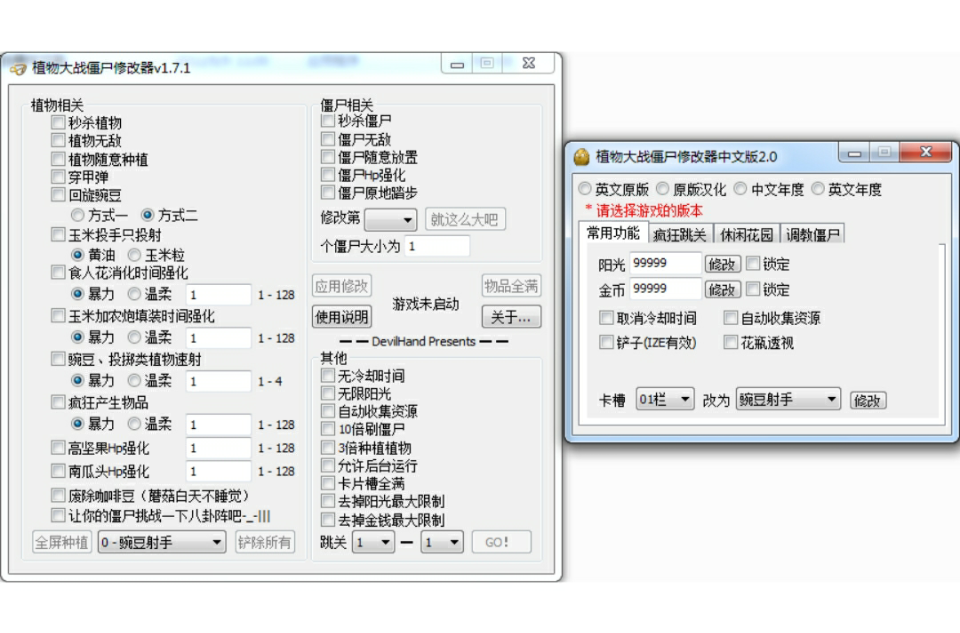Screen dimensions: 960x633
Task: Click the 个僵尸大小为 input field
Action: (x=437, y=246)
